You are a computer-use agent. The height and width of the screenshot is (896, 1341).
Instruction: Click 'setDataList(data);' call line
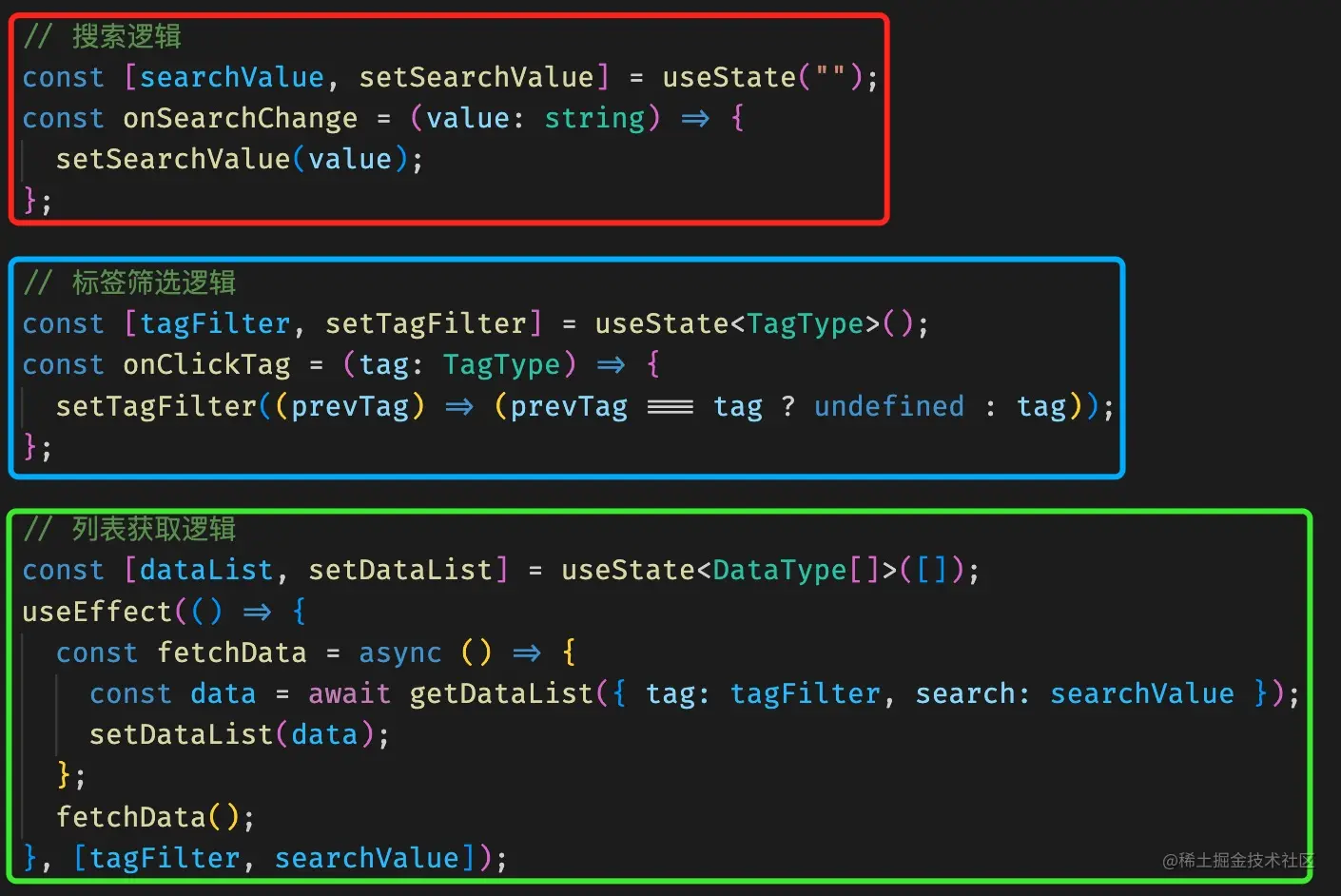240,734
